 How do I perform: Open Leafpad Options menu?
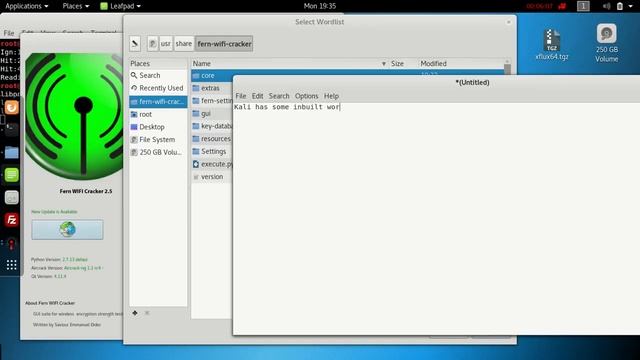click(x=307, y=96)
